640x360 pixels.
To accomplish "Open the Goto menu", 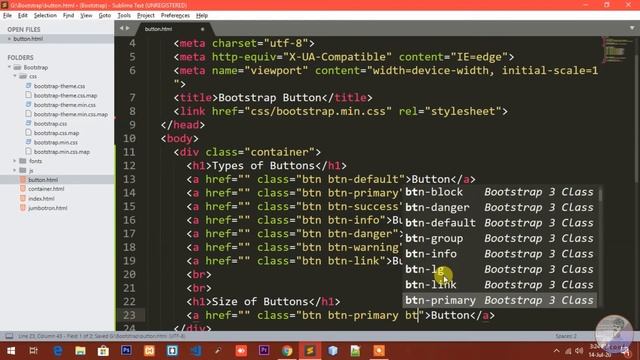I will pos(104,16).
